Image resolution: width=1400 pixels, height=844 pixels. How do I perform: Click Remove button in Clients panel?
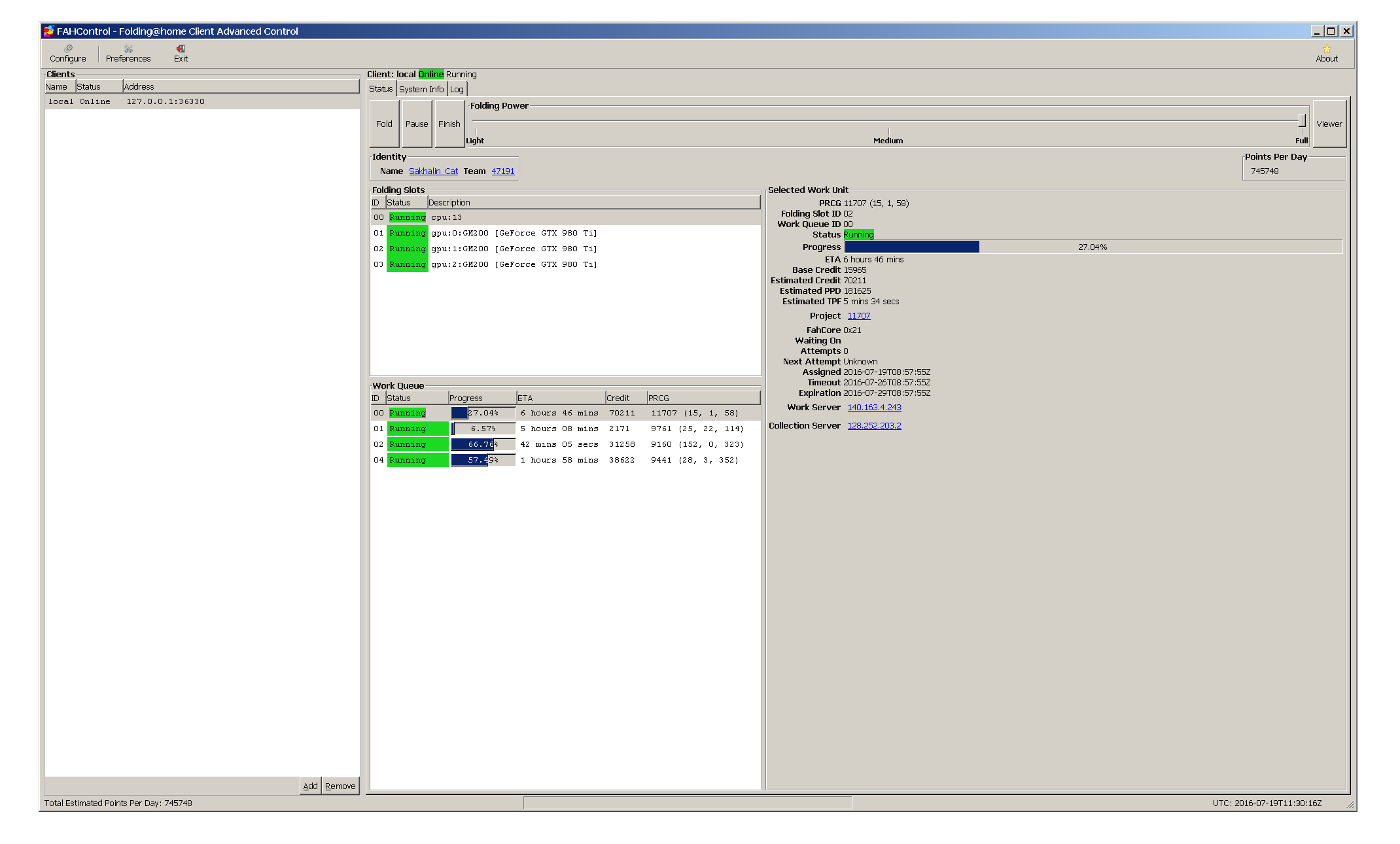click(x=340, y=786)
